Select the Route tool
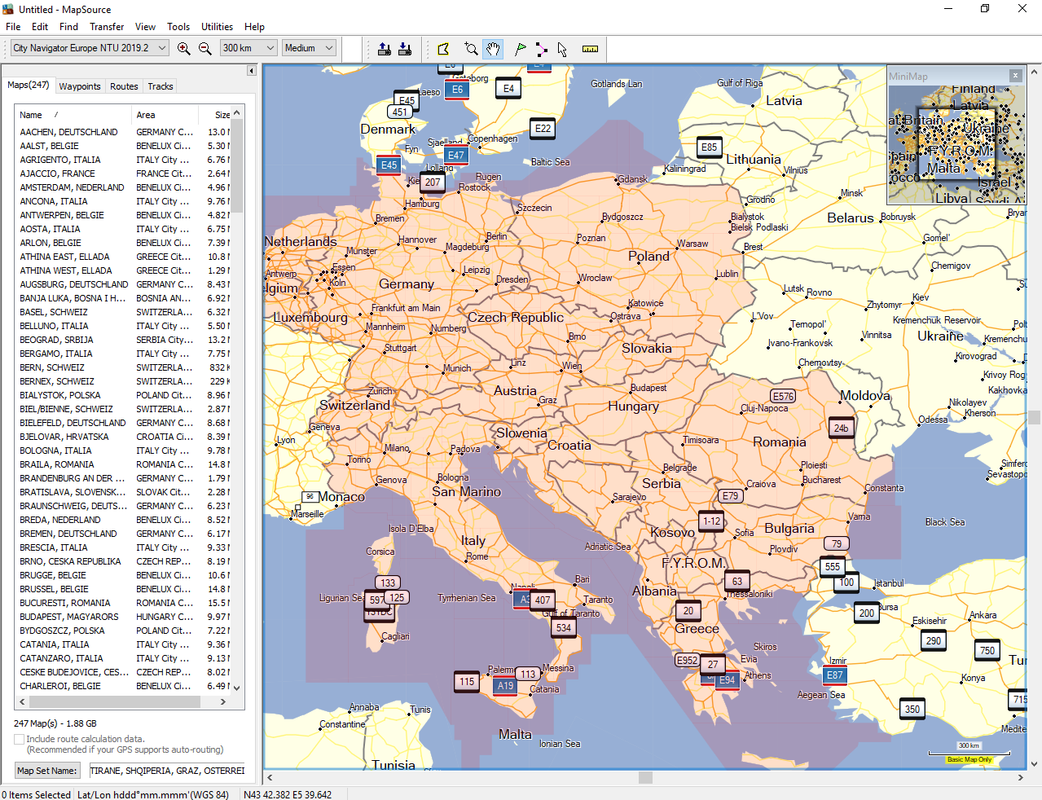 point(542,49)
